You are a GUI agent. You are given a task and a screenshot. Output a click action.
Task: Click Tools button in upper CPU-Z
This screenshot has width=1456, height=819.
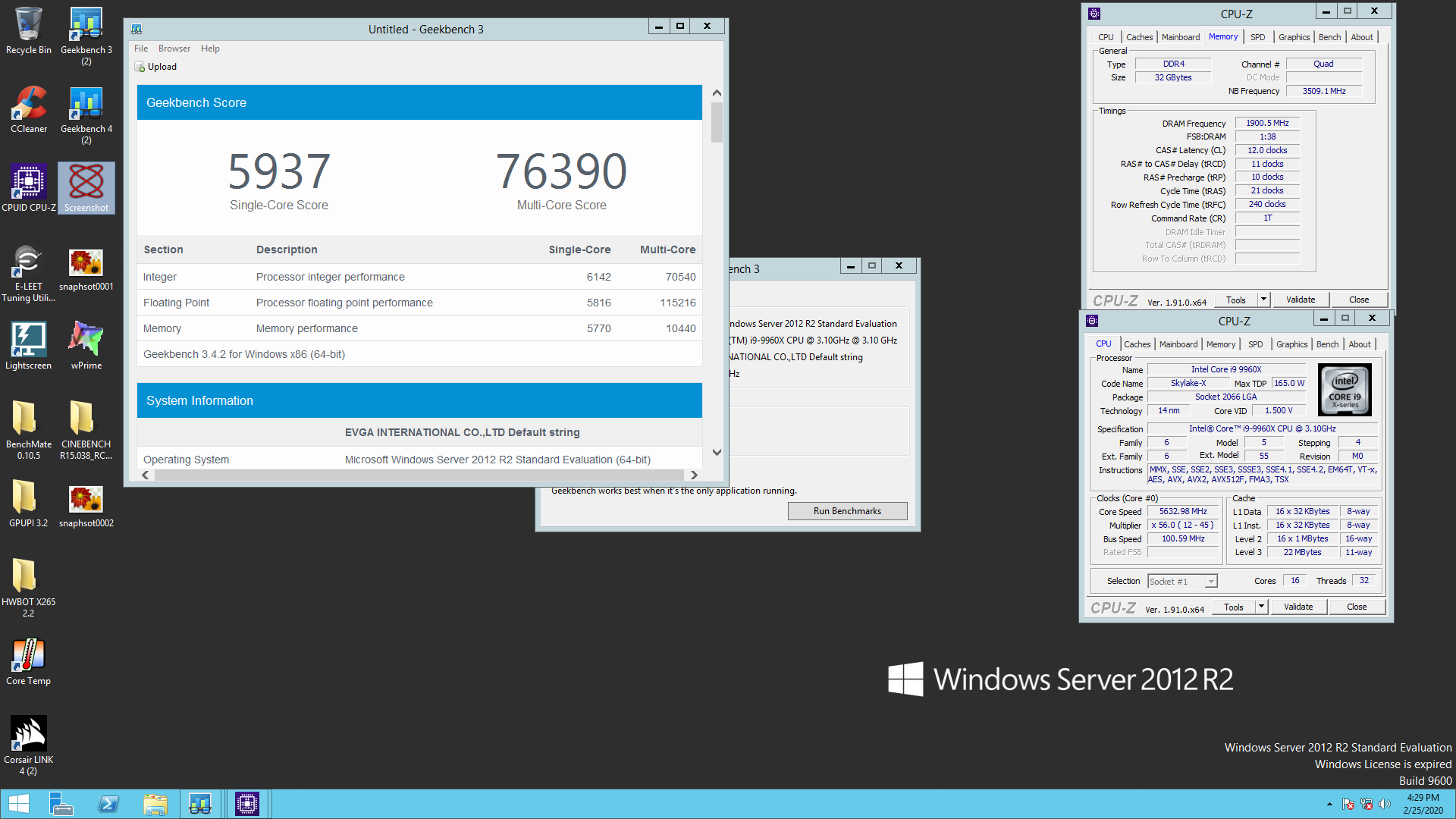(1236, 300)
